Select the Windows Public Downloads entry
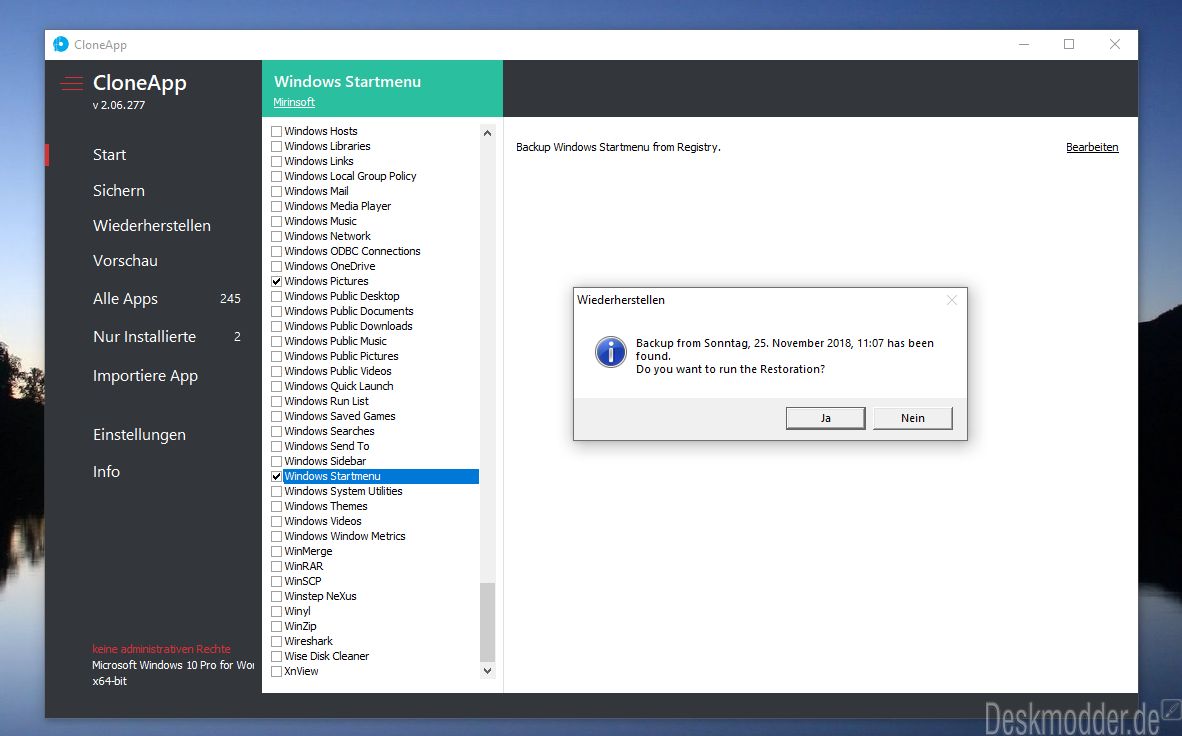 click(348, 327)
